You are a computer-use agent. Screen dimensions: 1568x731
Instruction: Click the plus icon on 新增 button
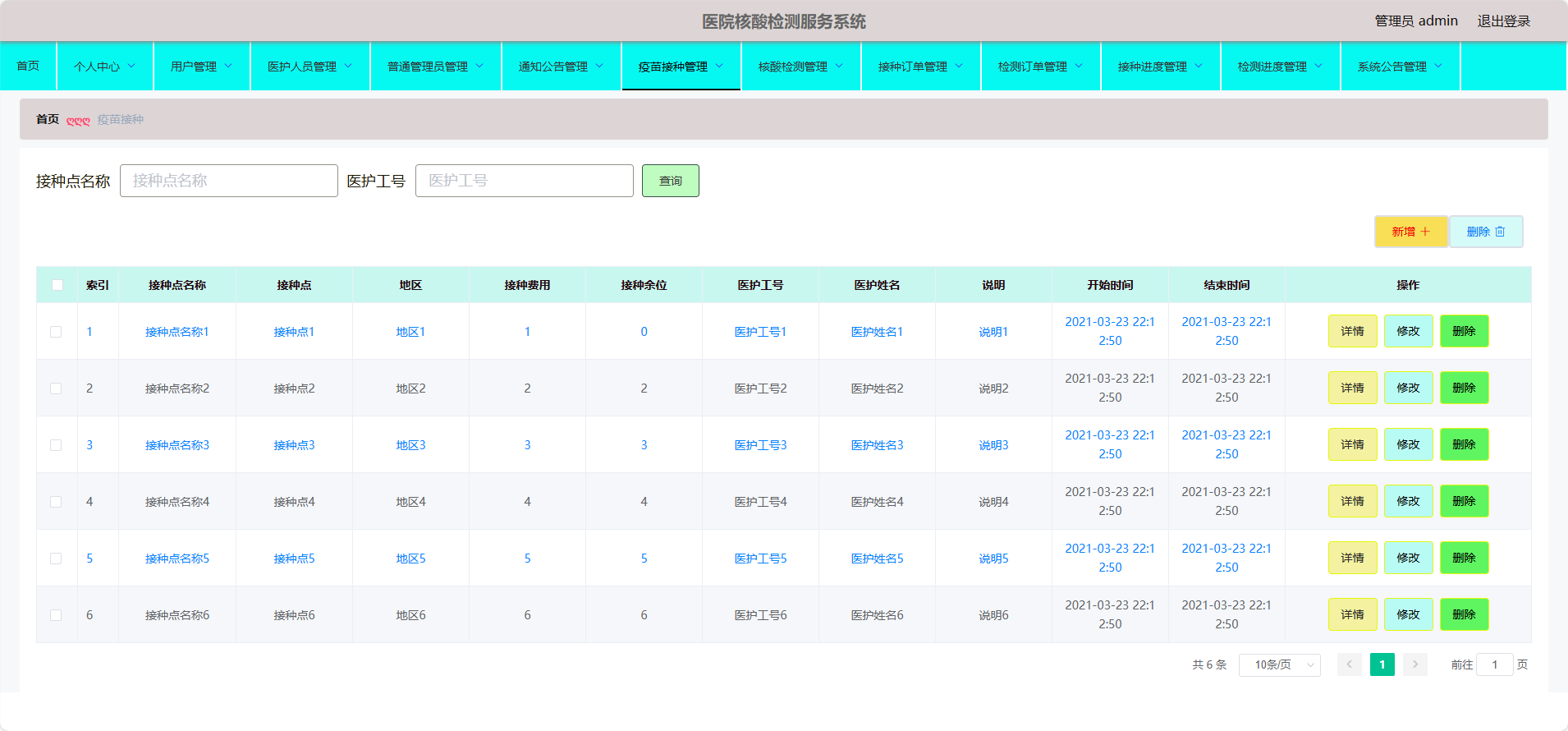point(1425,232)
